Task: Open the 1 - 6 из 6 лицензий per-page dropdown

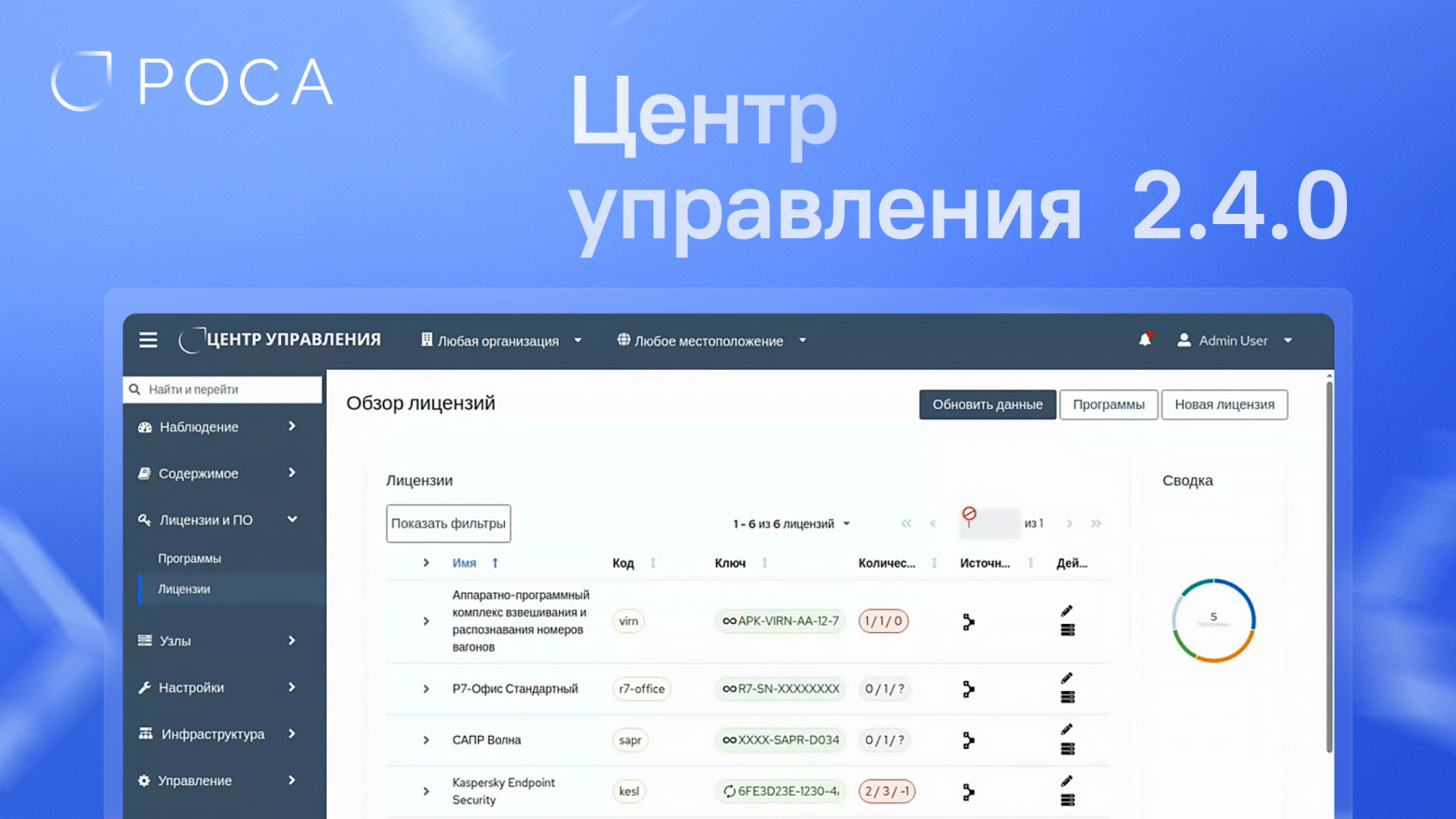Action: point(791,524)
